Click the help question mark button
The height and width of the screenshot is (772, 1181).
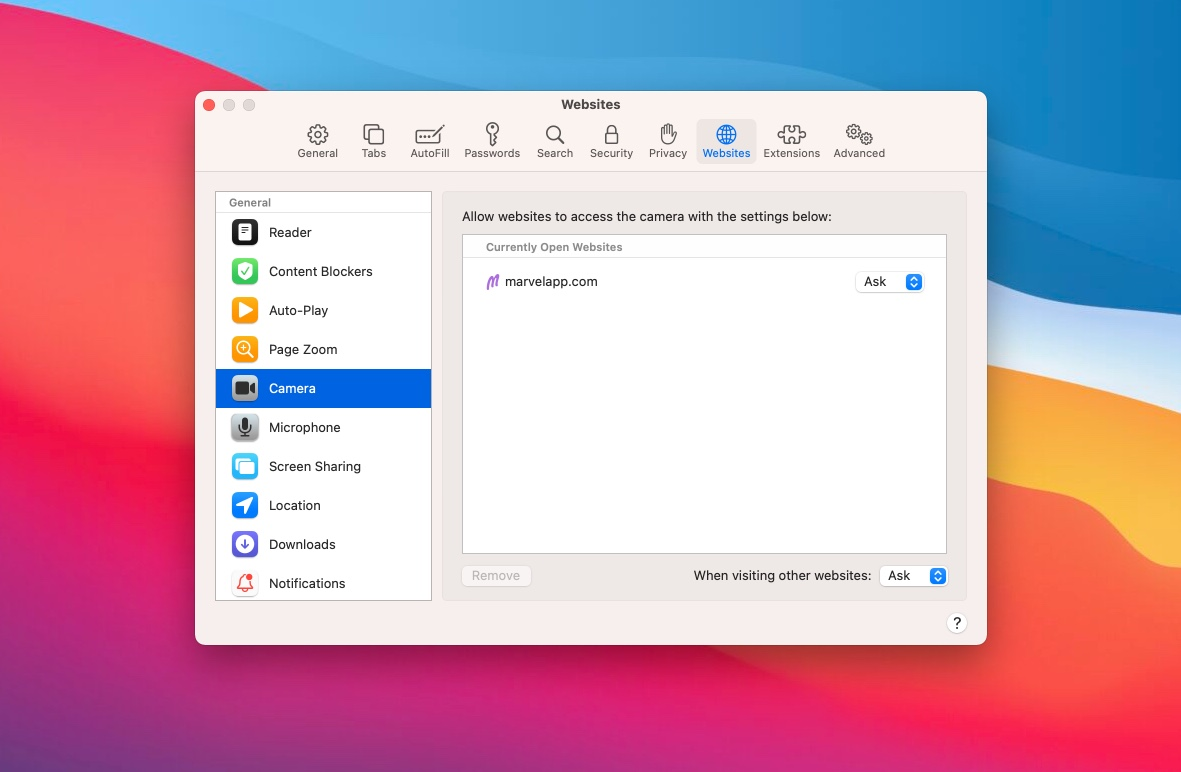[x=956, y=623]
